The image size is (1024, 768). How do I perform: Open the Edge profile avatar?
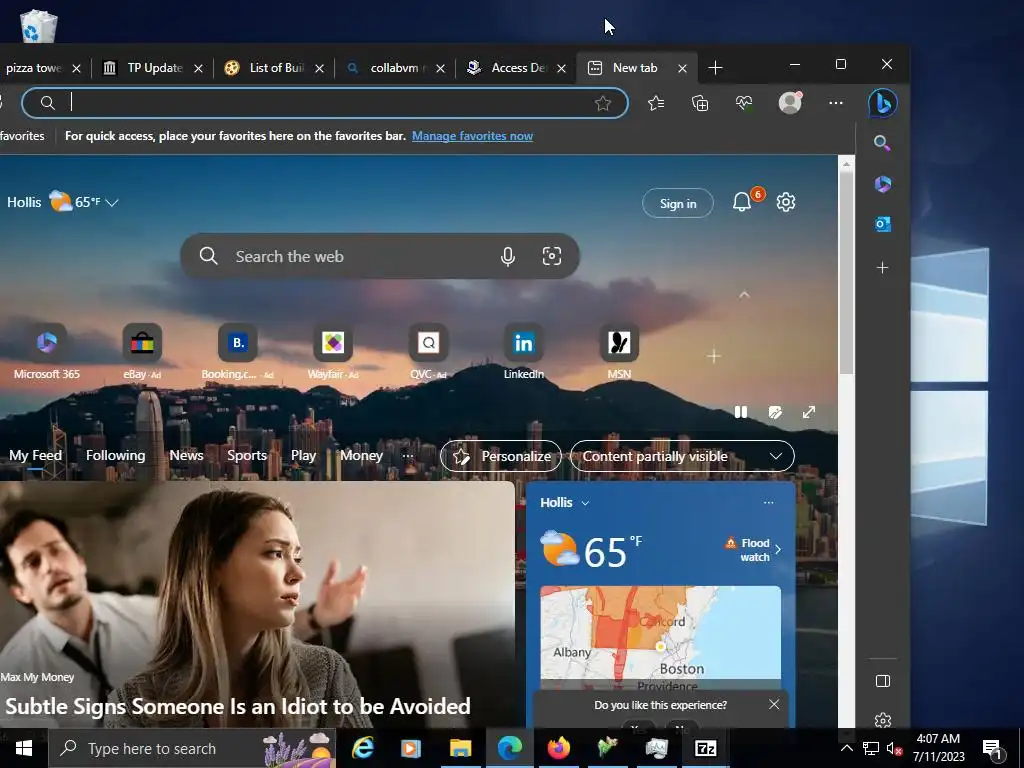tap(790, 103)
